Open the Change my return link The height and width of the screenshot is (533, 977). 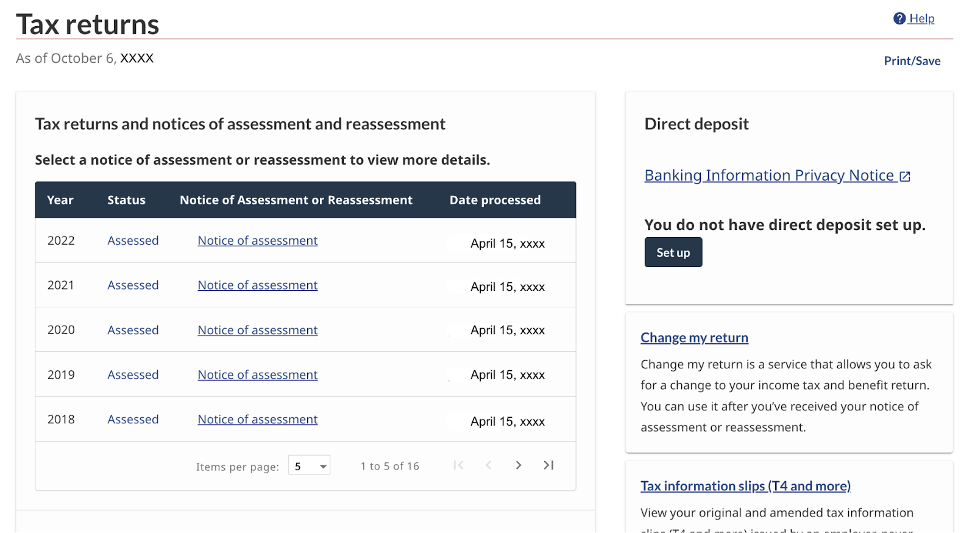click(694, 338)
